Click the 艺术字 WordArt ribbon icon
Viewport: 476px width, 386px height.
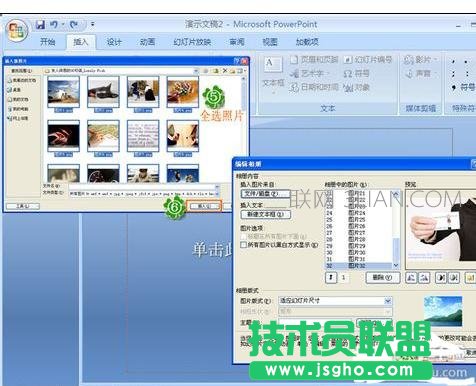click(x=309, y=73)
